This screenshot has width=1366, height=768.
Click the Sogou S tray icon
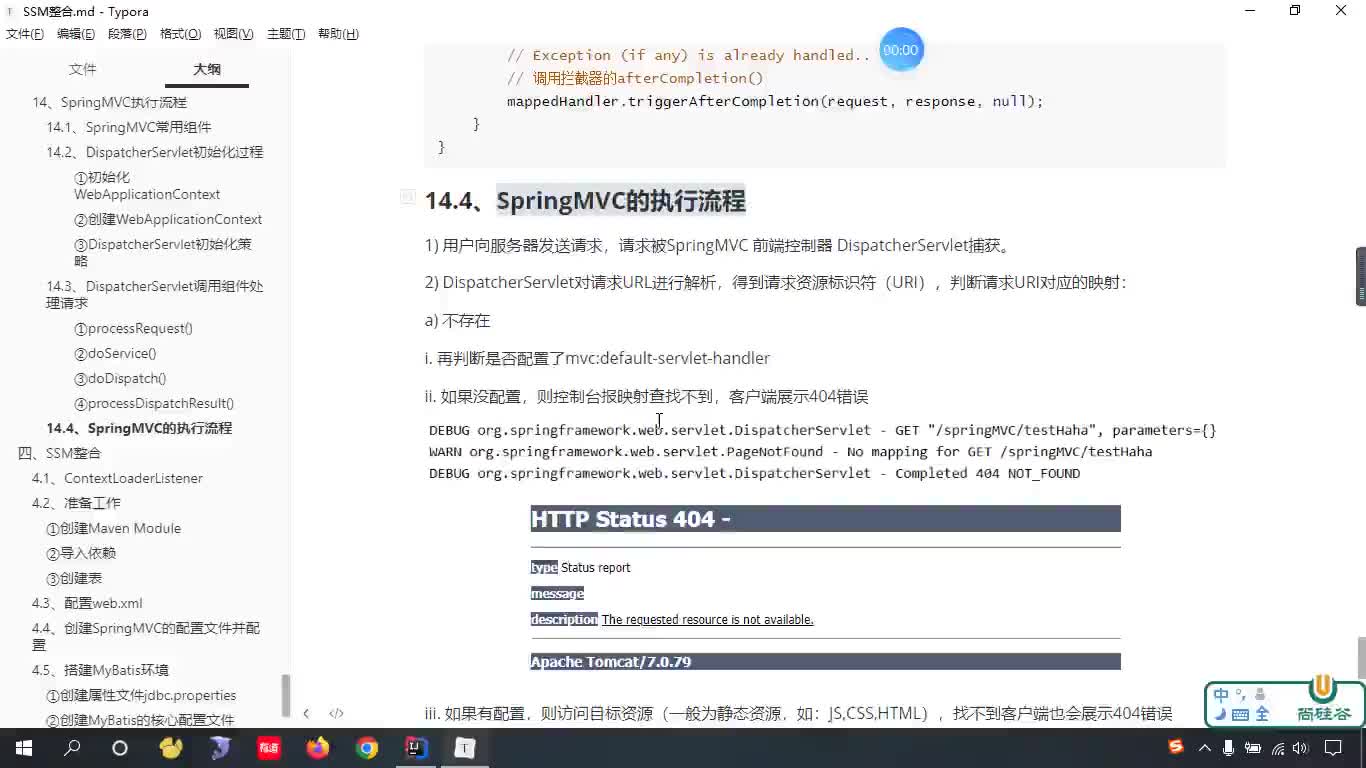point(1176,747)
